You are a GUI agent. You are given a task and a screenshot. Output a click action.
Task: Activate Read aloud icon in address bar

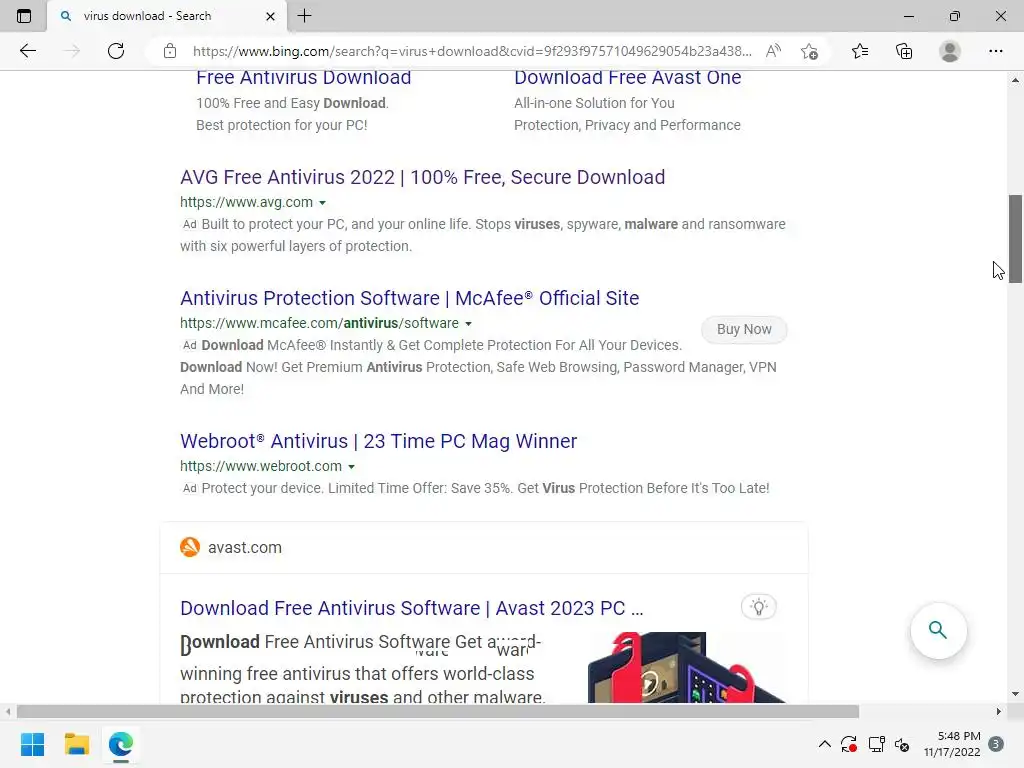(773, 51)
